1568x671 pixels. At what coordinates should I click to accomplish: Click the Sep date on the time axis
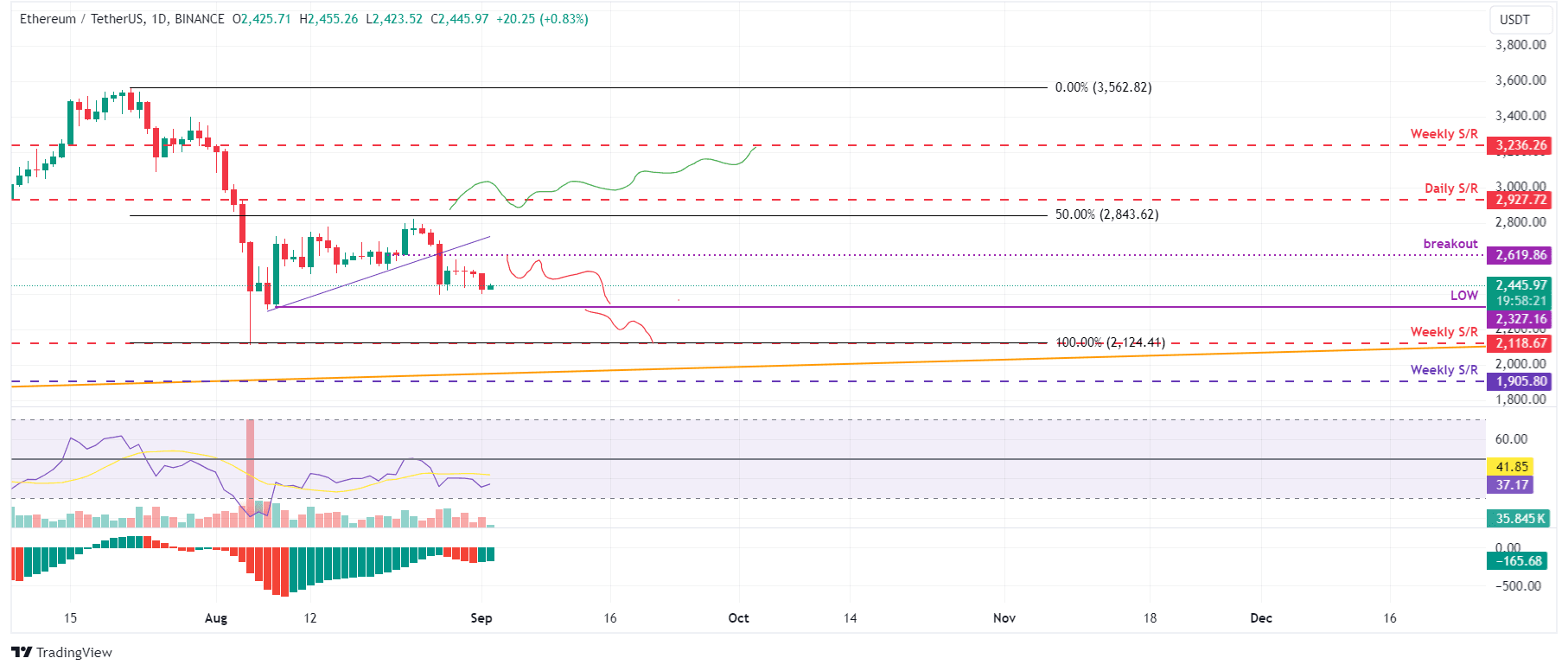[481, 618]
